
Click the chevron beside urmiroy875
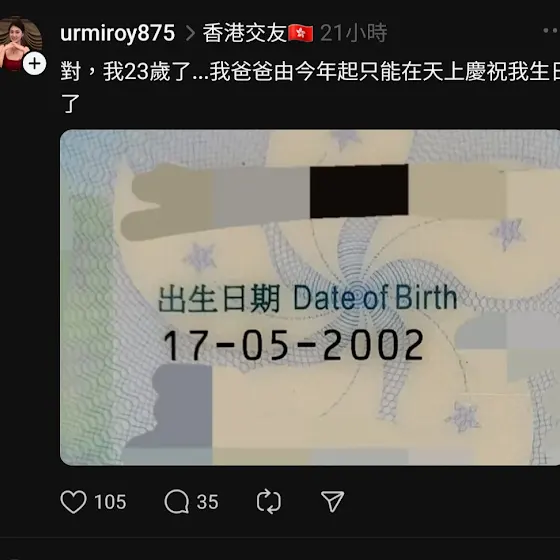point(190,34)
